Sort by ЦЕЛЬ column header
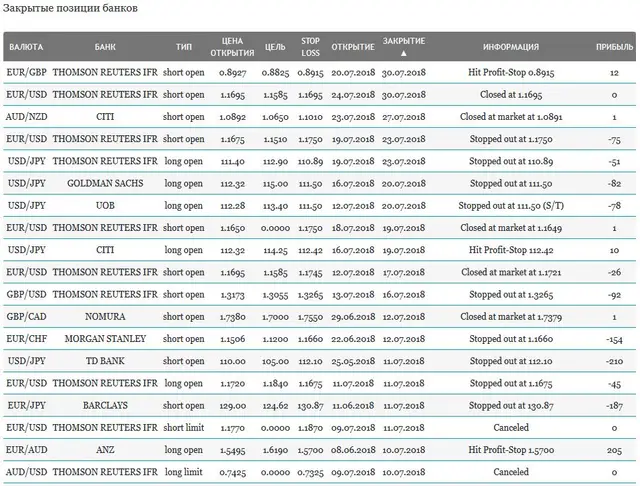The image size is (640, 486). [275, 47]
